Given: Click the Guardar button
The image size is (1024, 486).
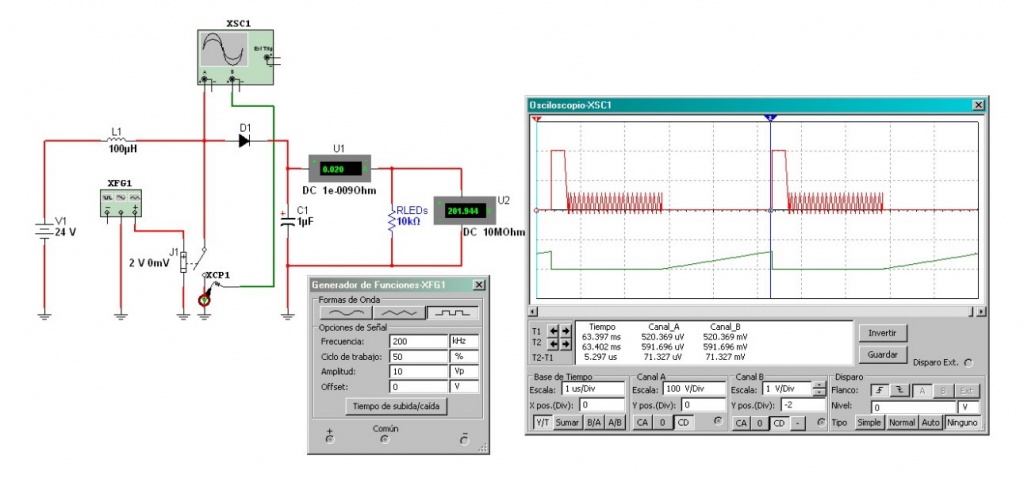Looking at the screenshot, I should (x=881, y=354).
